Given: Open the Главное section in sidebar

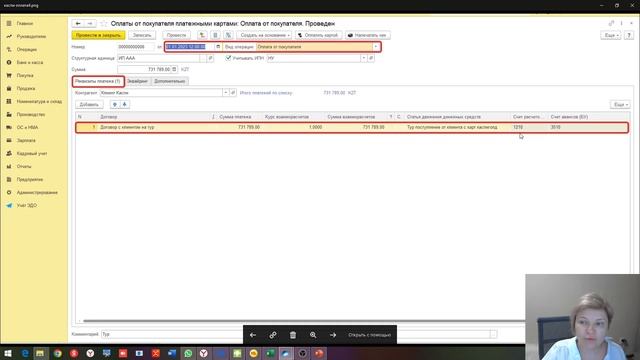Looking at the screenshot, I should point(24,24).
